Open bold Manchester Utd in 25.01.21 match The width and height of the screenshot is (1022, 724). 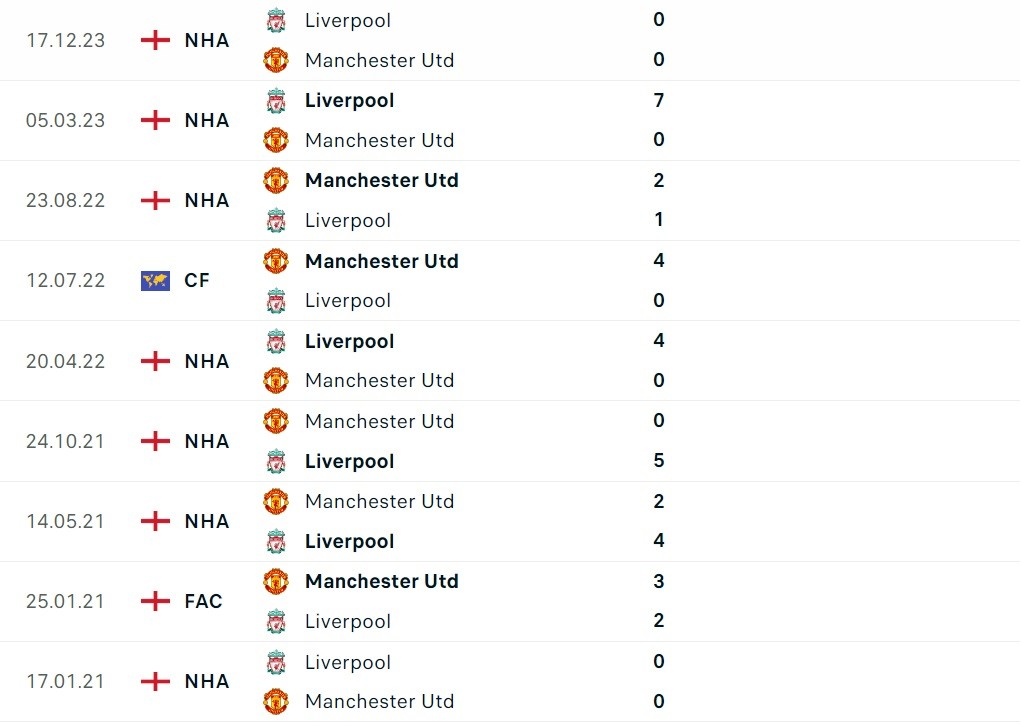tap(381, 581)
